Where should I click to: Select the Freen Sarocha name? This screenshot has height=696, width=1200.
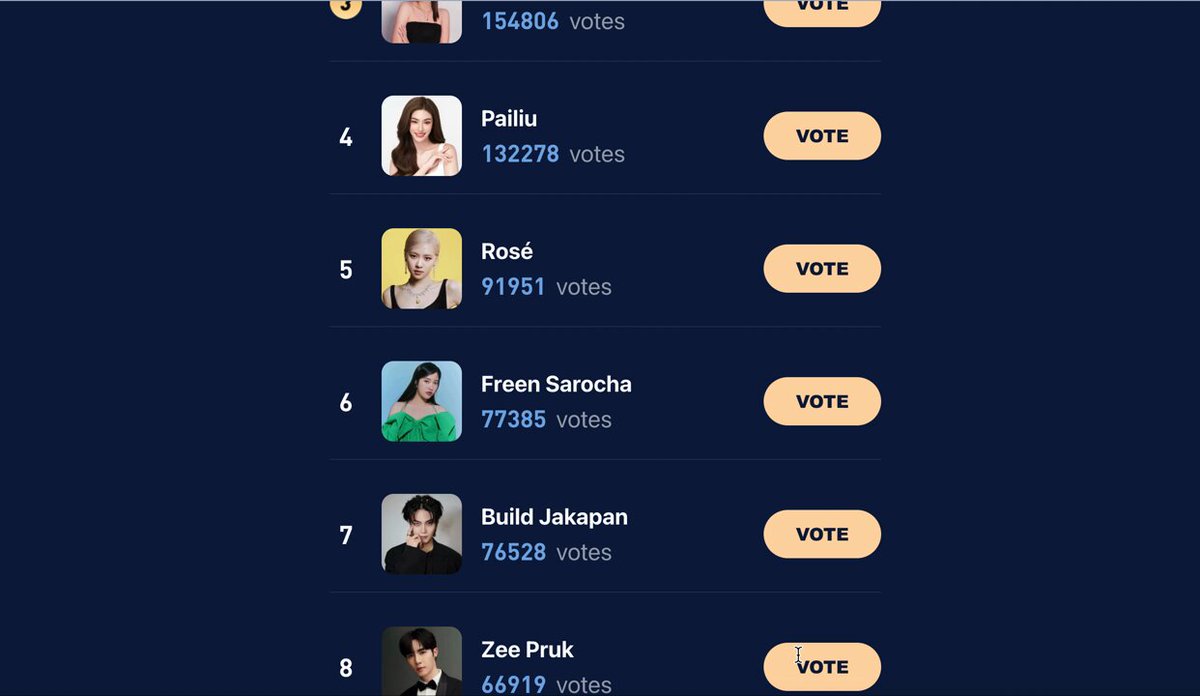556,384
